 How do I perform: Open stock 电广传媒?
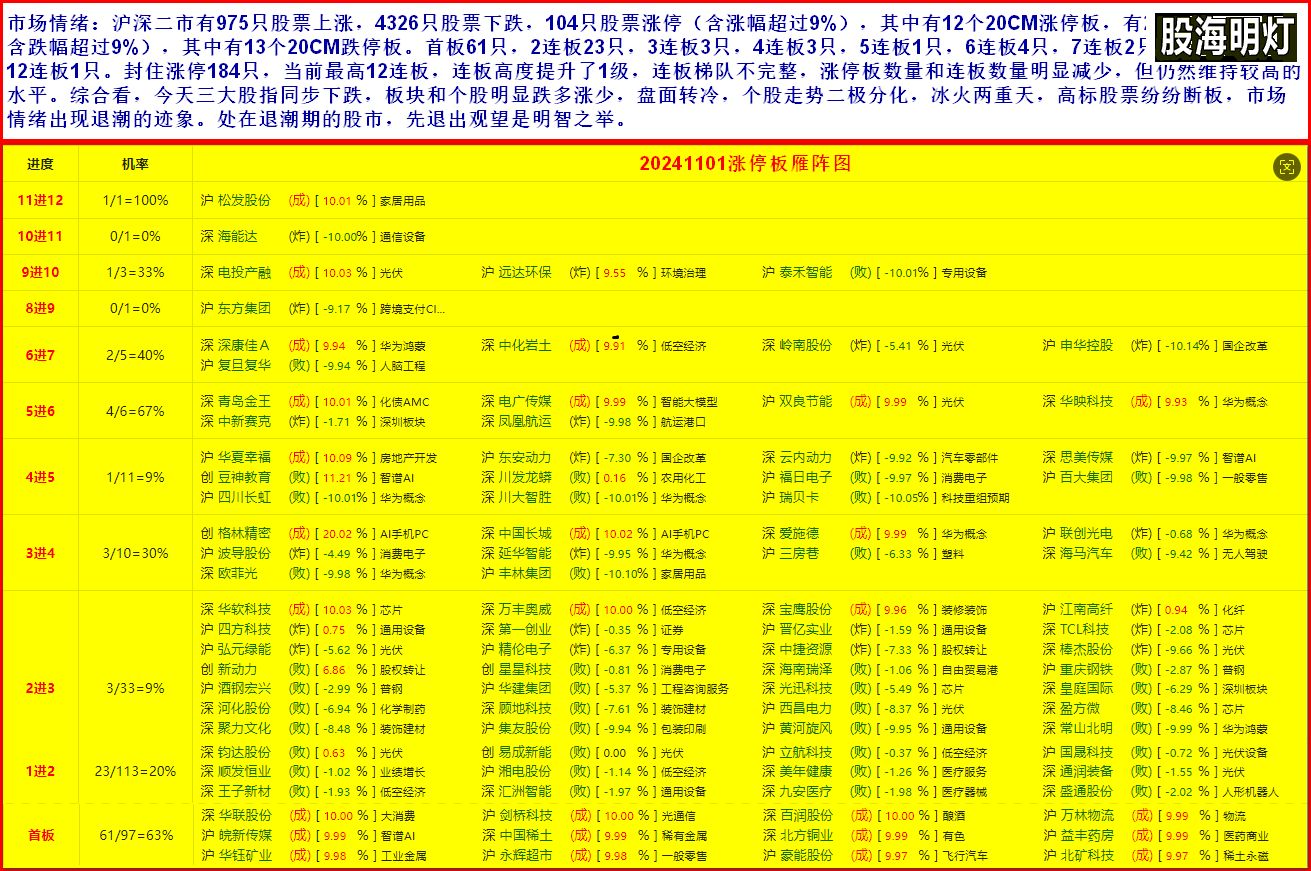pyautogui.click(x=525, y=401)
